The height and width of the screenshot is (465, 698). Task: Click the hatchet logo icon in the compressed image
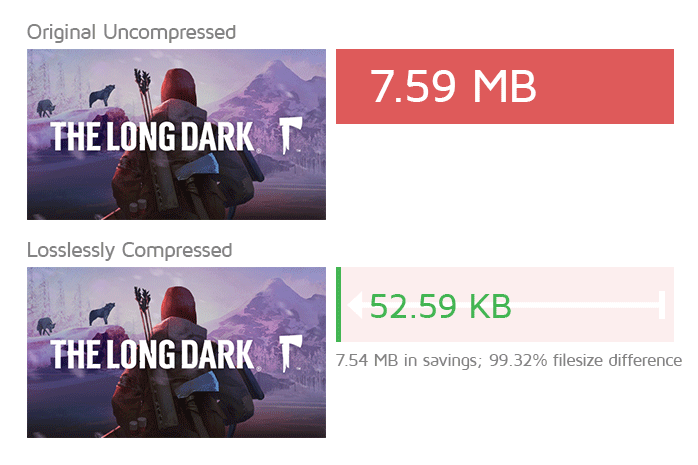(291, 353)
